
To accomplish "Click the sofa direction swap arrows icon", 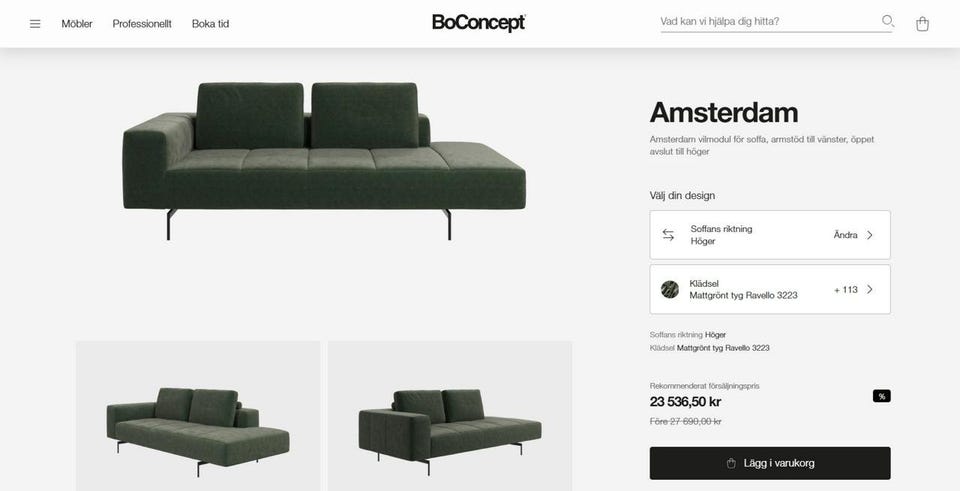I will coord(668,235).
